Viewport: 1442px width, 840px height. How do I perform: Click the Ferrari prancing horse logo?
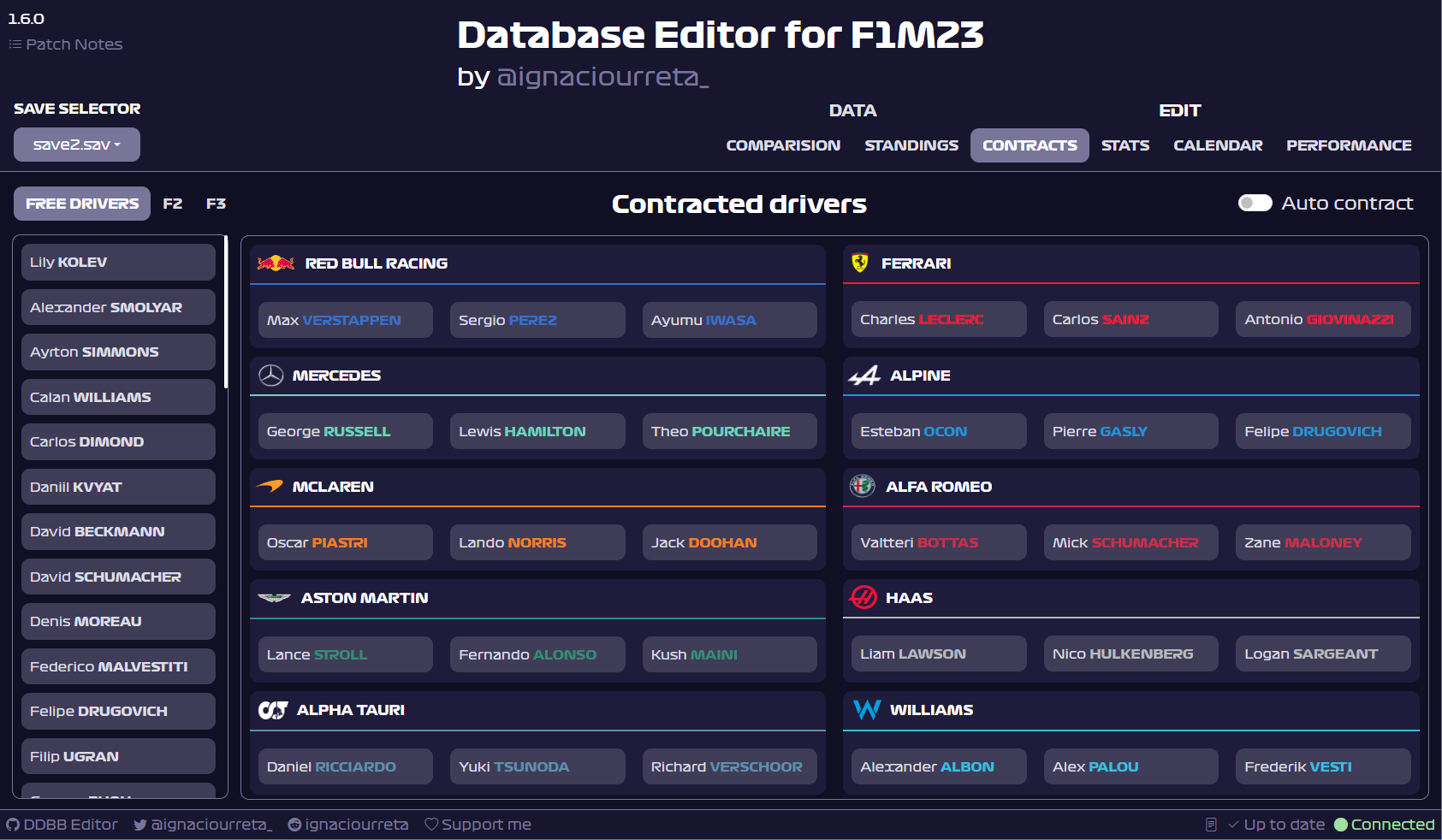tap(860, 263)
